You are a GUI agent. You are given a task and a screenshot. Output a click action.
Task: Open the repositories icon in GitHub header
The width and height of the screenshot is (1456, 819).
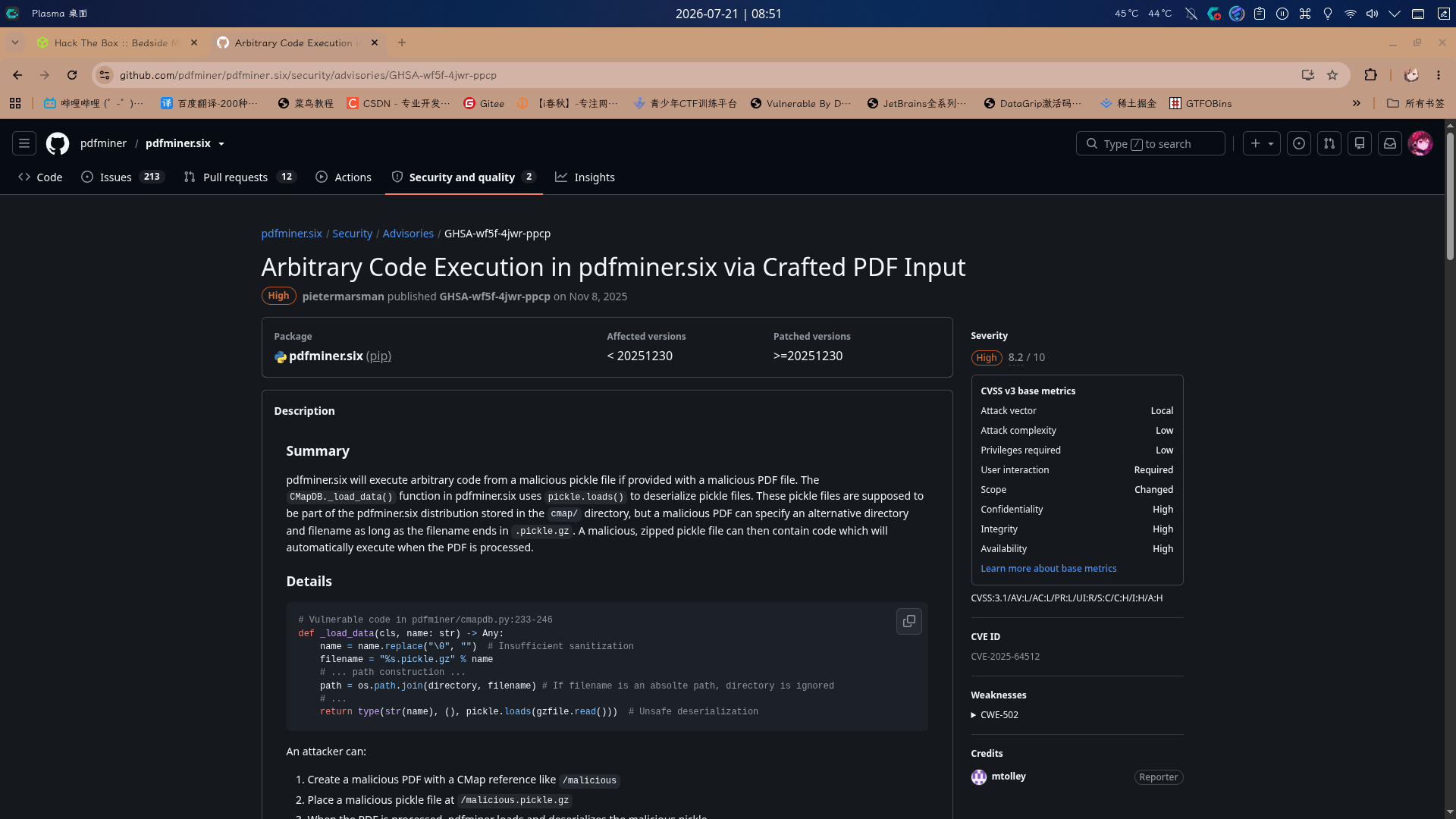click(1360, 143)
